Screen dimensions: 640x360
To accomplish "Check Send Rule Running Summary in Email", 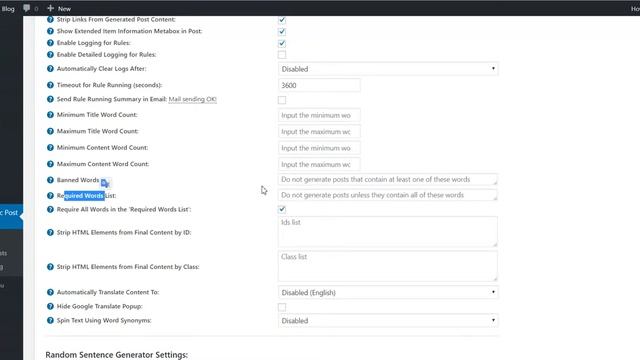I will pos(282,100).
